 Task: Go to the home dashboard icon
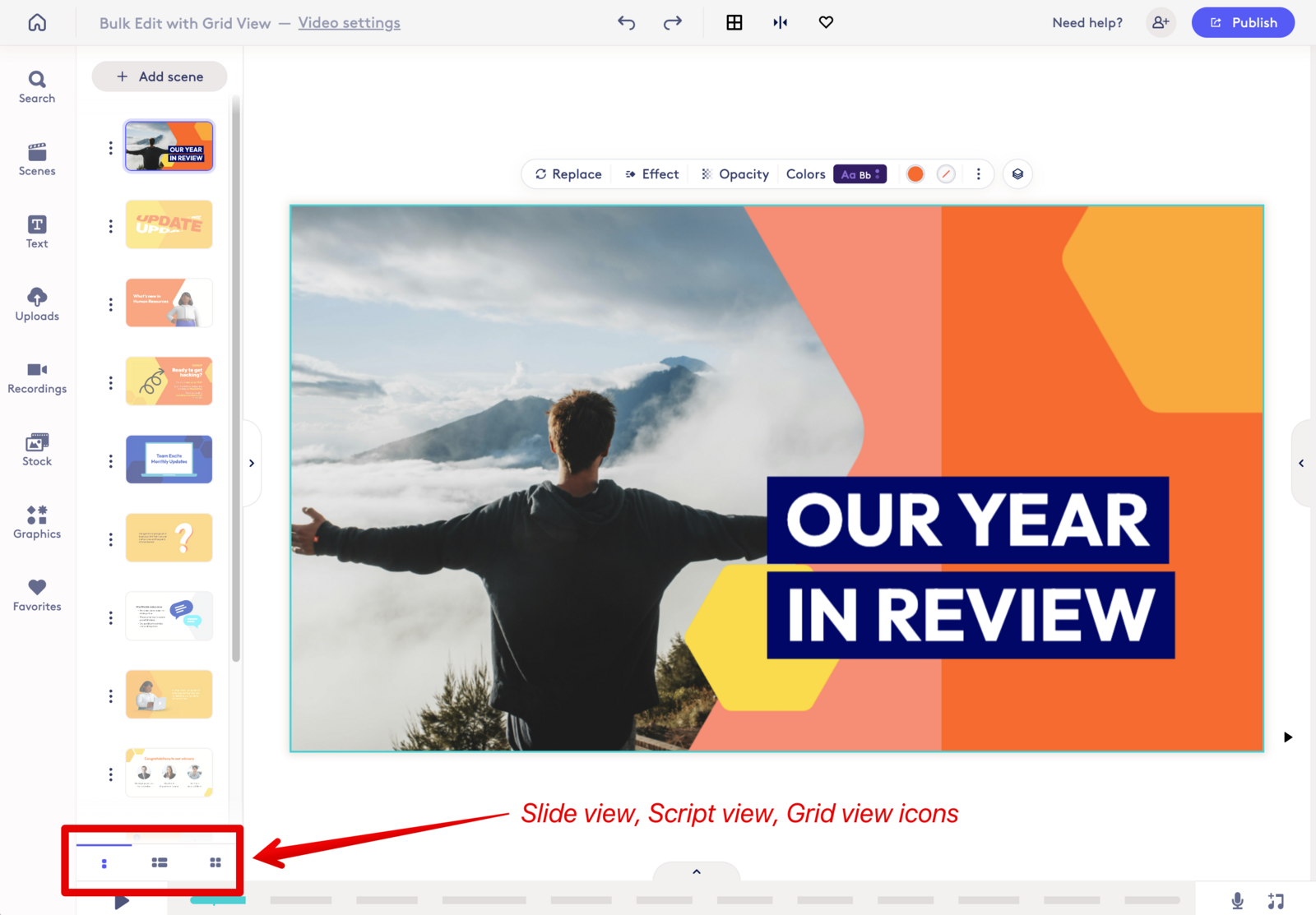click(x=37, y=22)
